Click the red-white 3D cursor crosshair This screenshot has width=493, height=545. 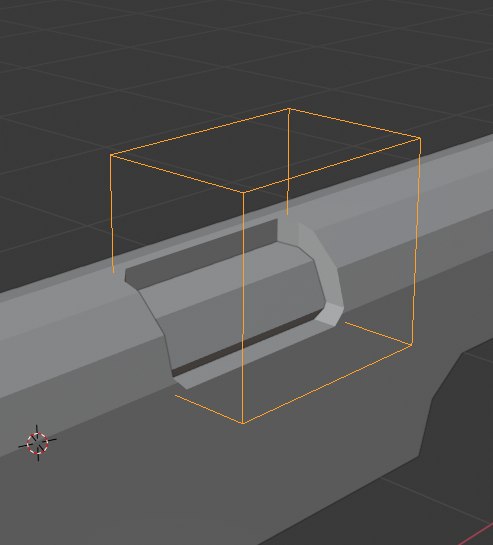pyautogui.click(x=38, y=443)
